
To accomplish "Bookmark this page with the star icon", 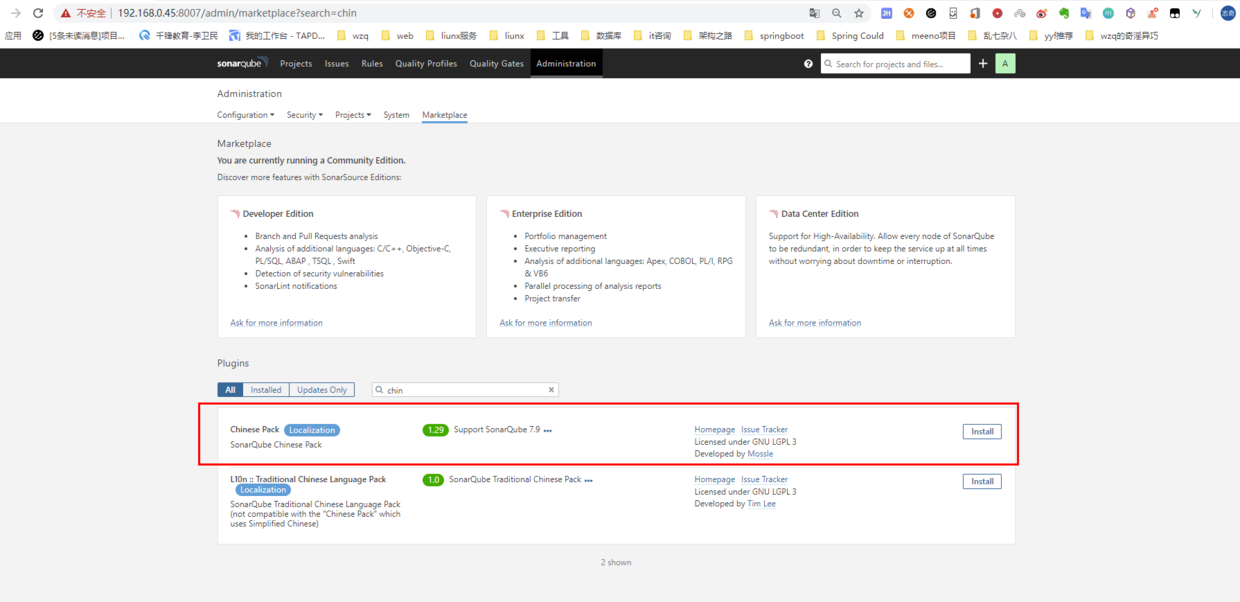I will tap(859, 13).
